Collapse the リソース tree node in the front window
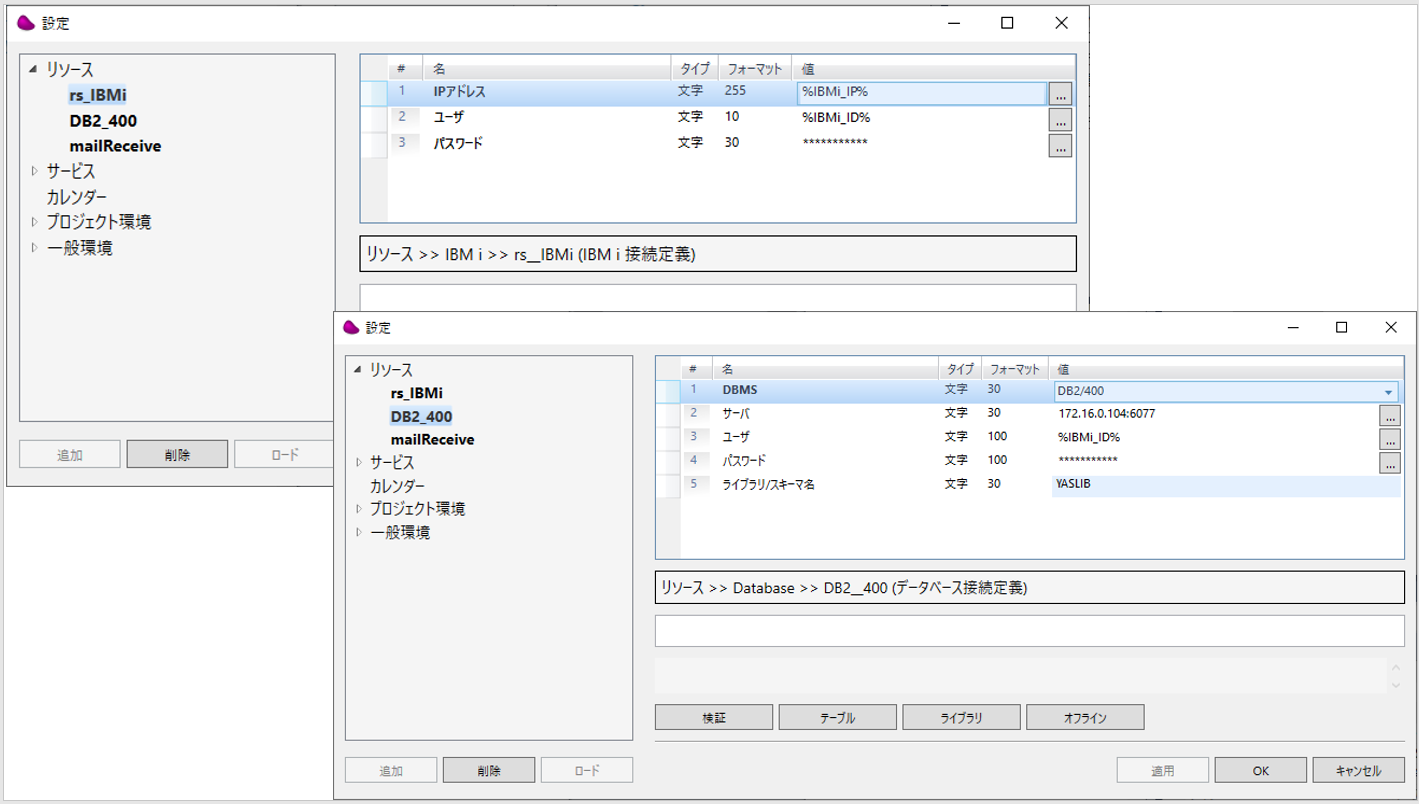Image resolution: width=1419 pixels, height=804 pixels. [x=358, y=370]
